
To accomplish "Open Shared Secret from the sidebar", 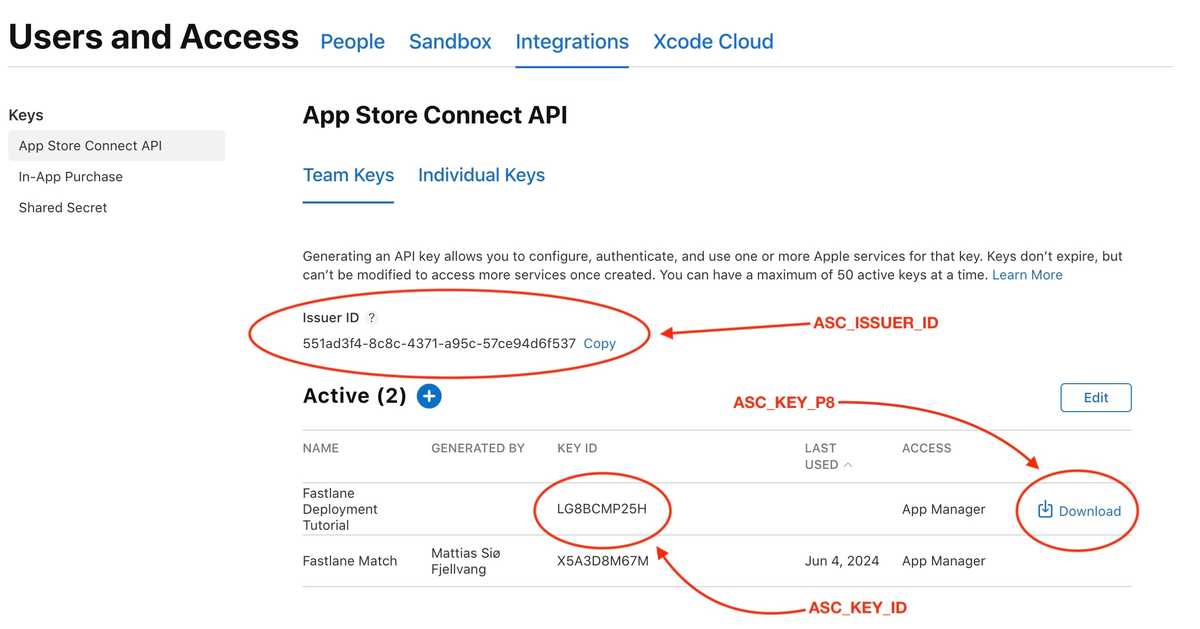I will point(63,207).
